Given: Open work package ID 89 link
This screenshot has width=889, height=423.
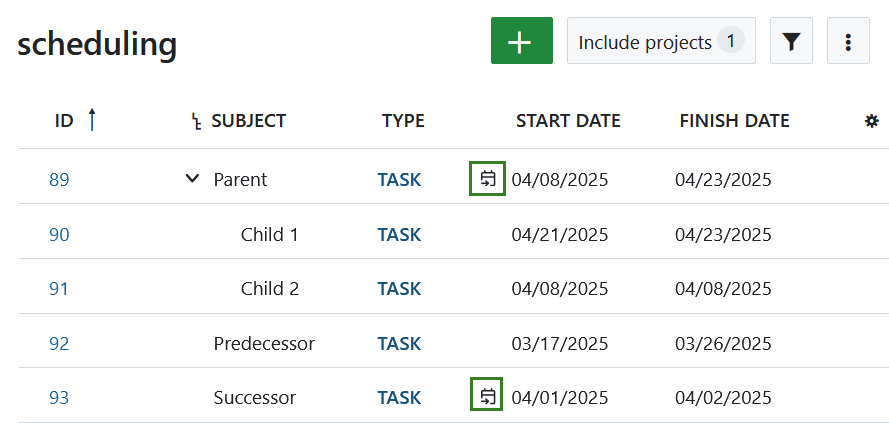Looking at the screenshot, I should tap(59, 180).
